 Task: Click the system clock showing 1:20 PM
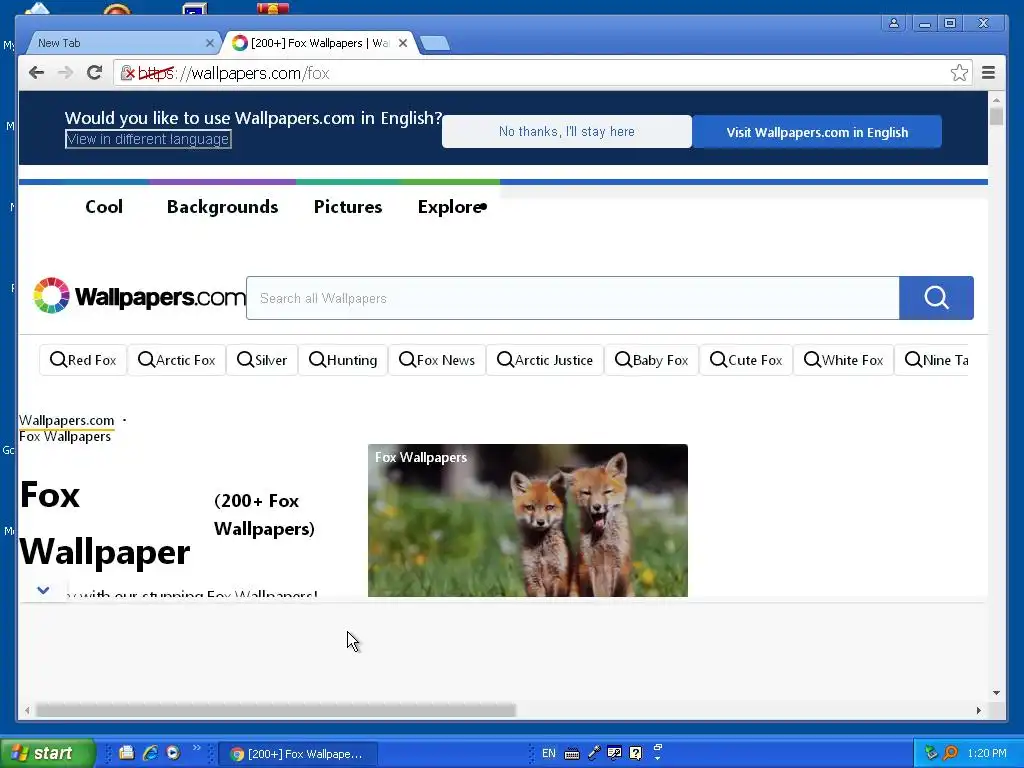(x=987, y=753)
